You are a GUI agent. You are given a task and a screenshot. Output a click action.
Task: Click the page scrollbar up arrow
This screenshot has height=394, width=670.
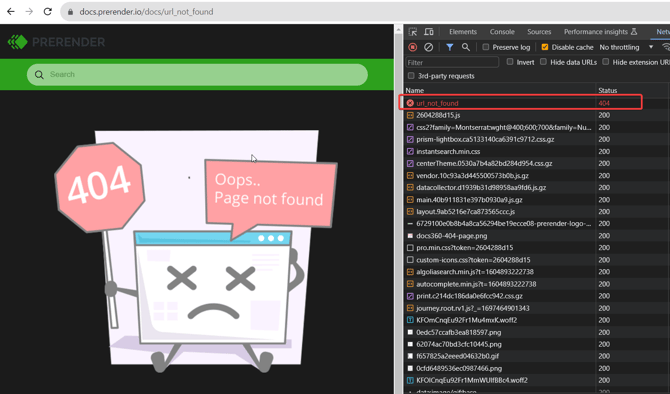tap(399, 30)
